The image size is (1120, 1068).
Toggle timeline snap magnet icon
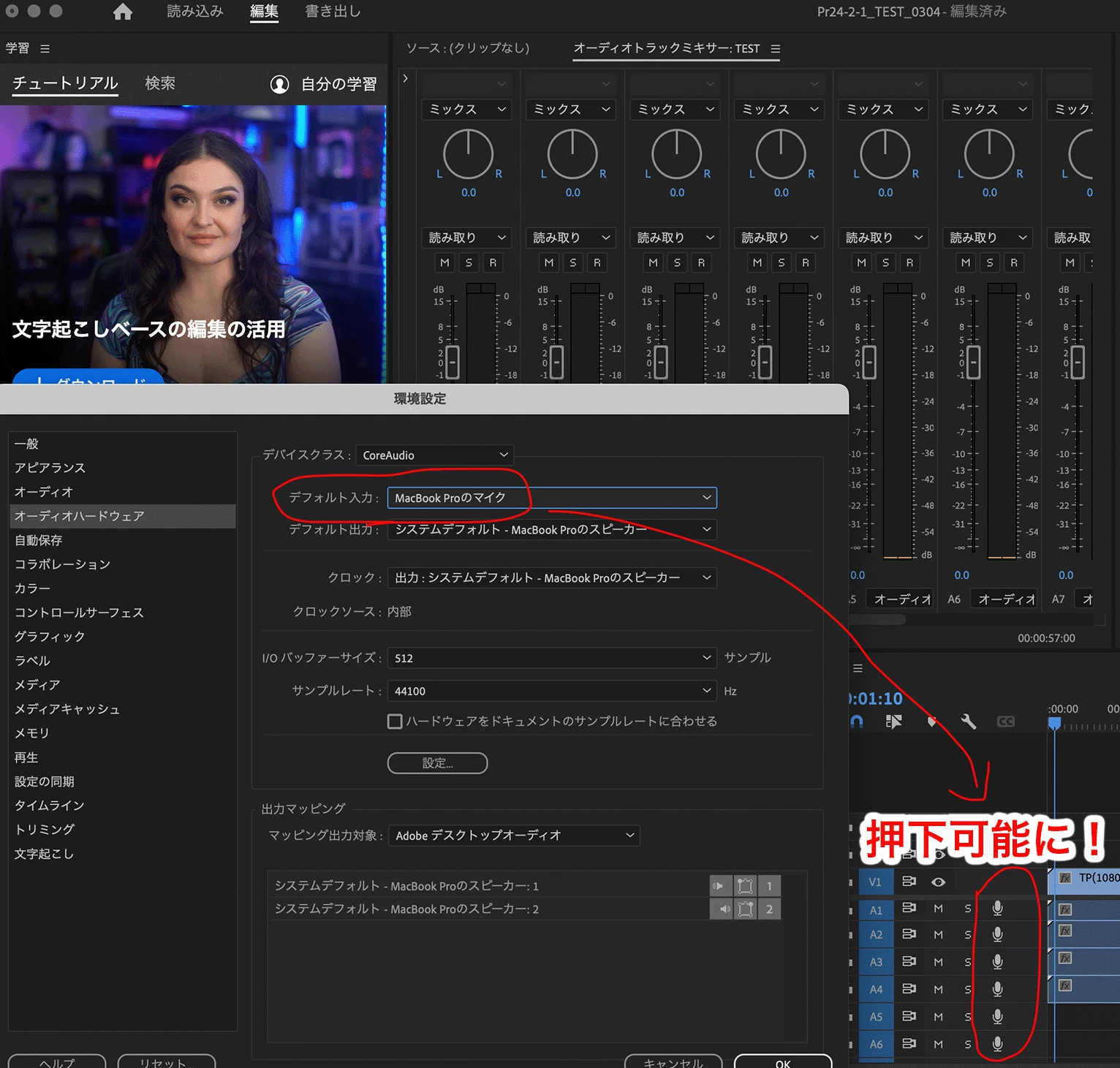tap(857, 722)
